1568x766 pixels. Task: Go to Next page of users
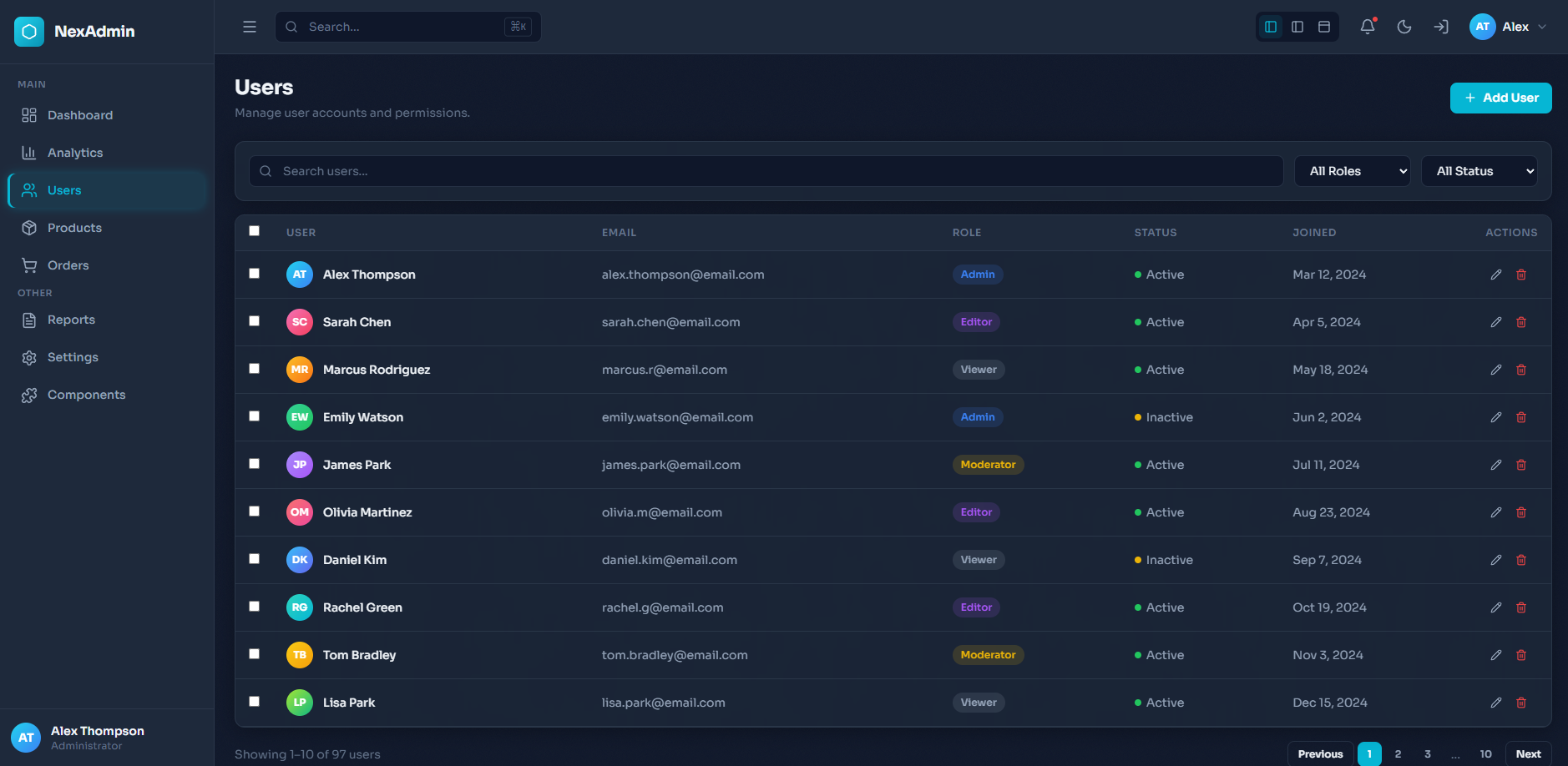pyautogui.click(x=1528, y=753)
